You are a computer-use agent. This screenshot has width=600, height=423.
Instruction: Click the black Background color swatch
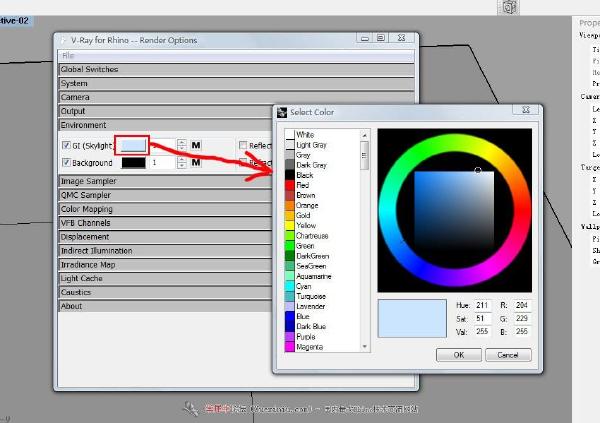click(x=133, y=163)
